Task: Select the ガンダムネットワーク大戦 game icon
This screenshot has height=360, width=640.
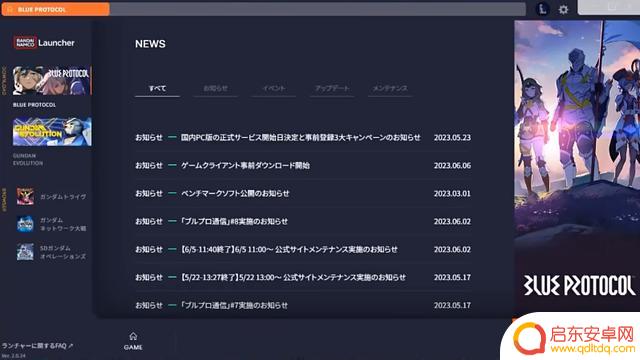Action: (25, 224)
